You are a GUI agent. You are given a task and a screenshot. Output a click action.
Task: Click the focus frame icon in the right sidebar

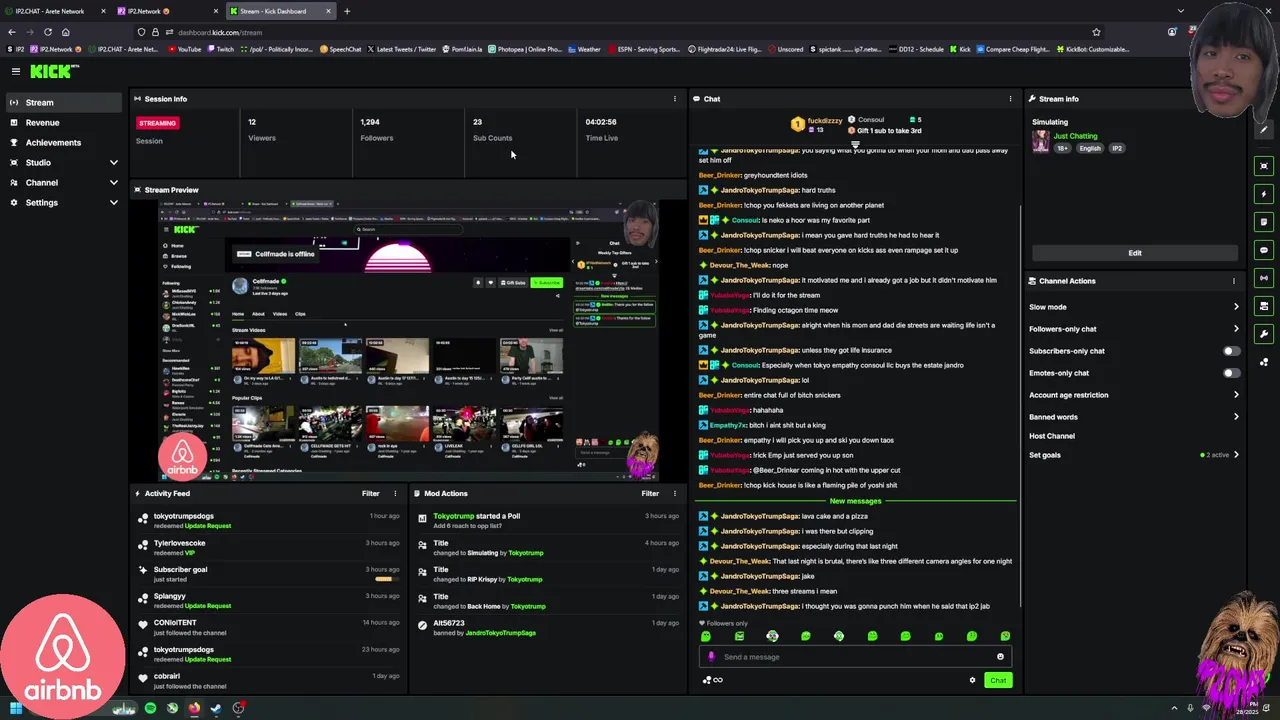(x=1265, y=166)
